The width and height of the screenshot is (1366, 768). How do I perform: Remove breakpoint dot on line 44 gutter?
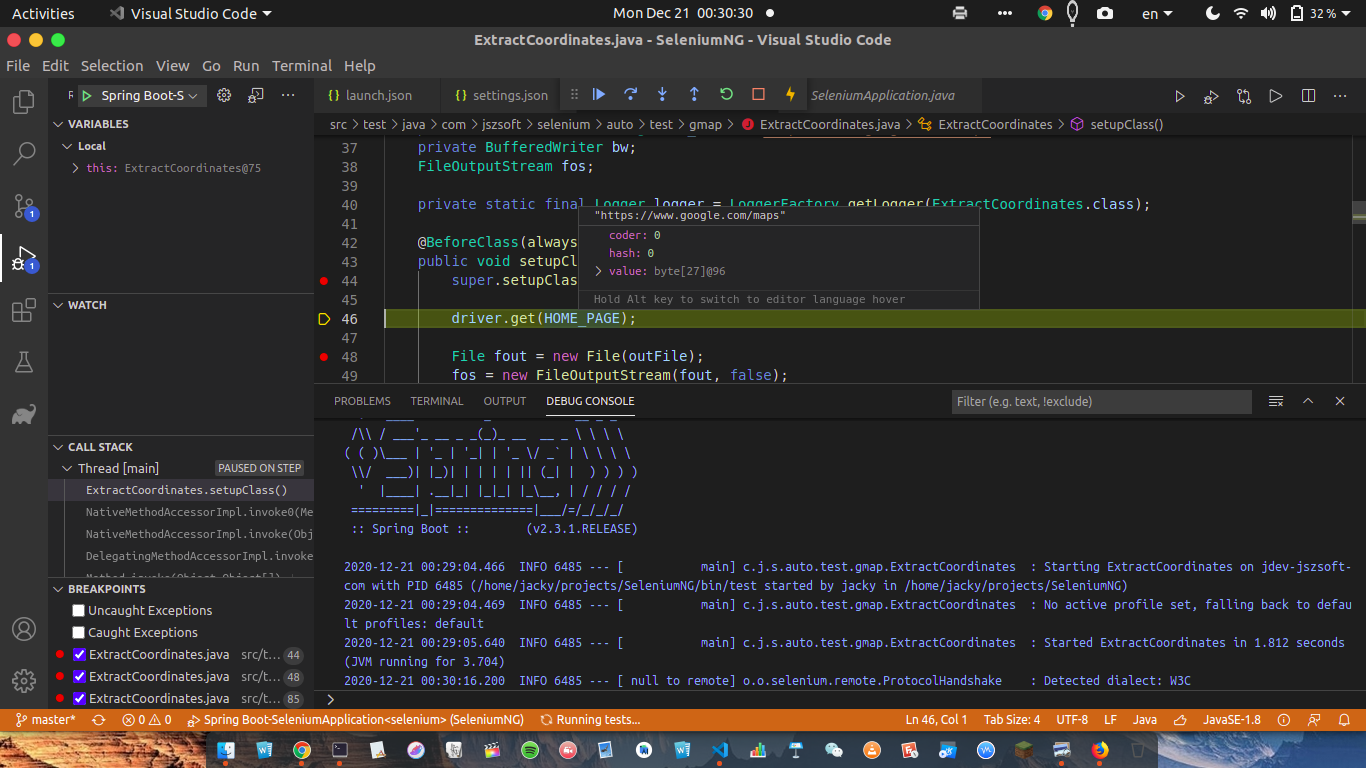pos(323,281)
